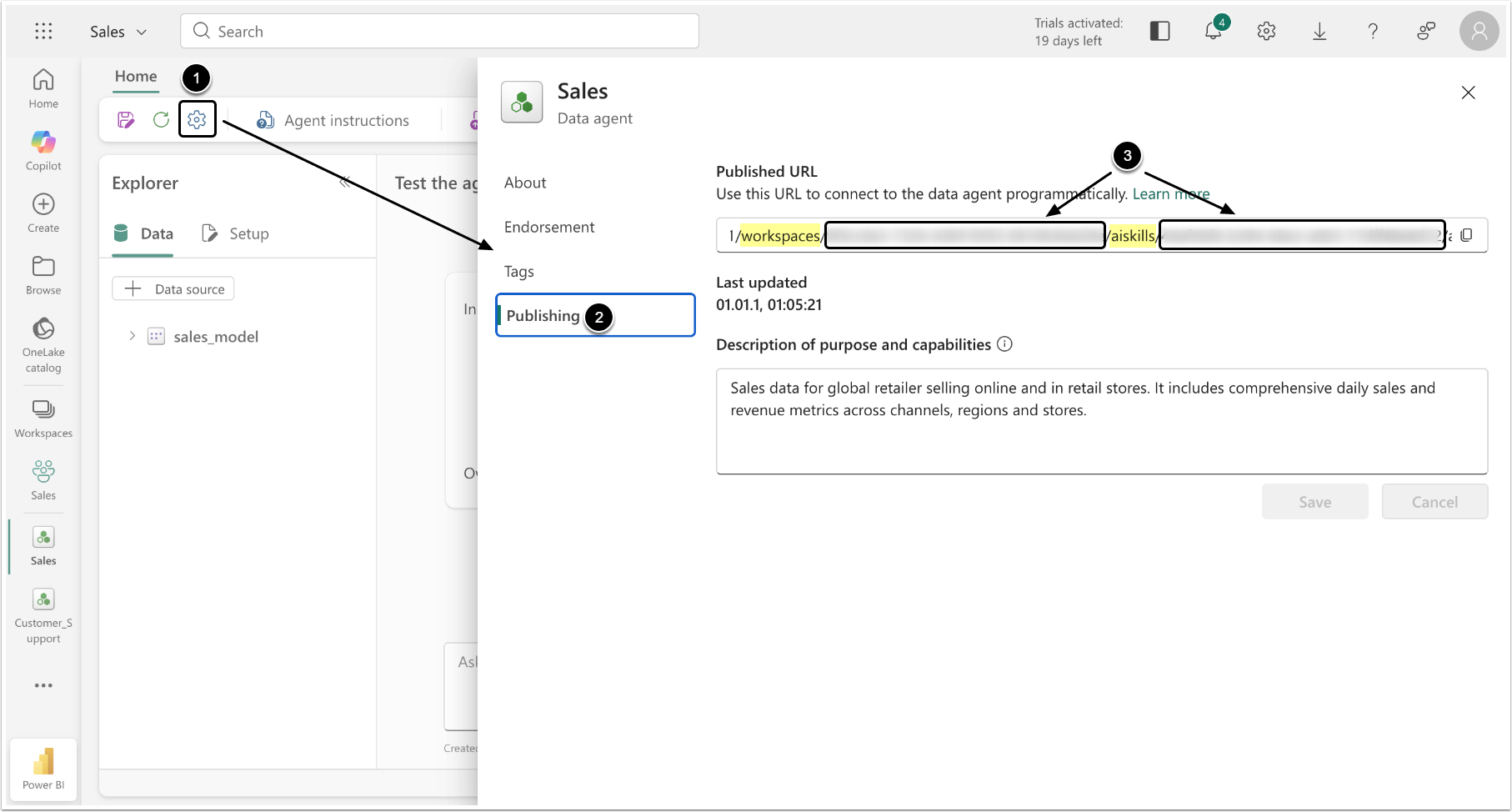Click the 'Trials activated: 19 days left' text

point(1079,32)
